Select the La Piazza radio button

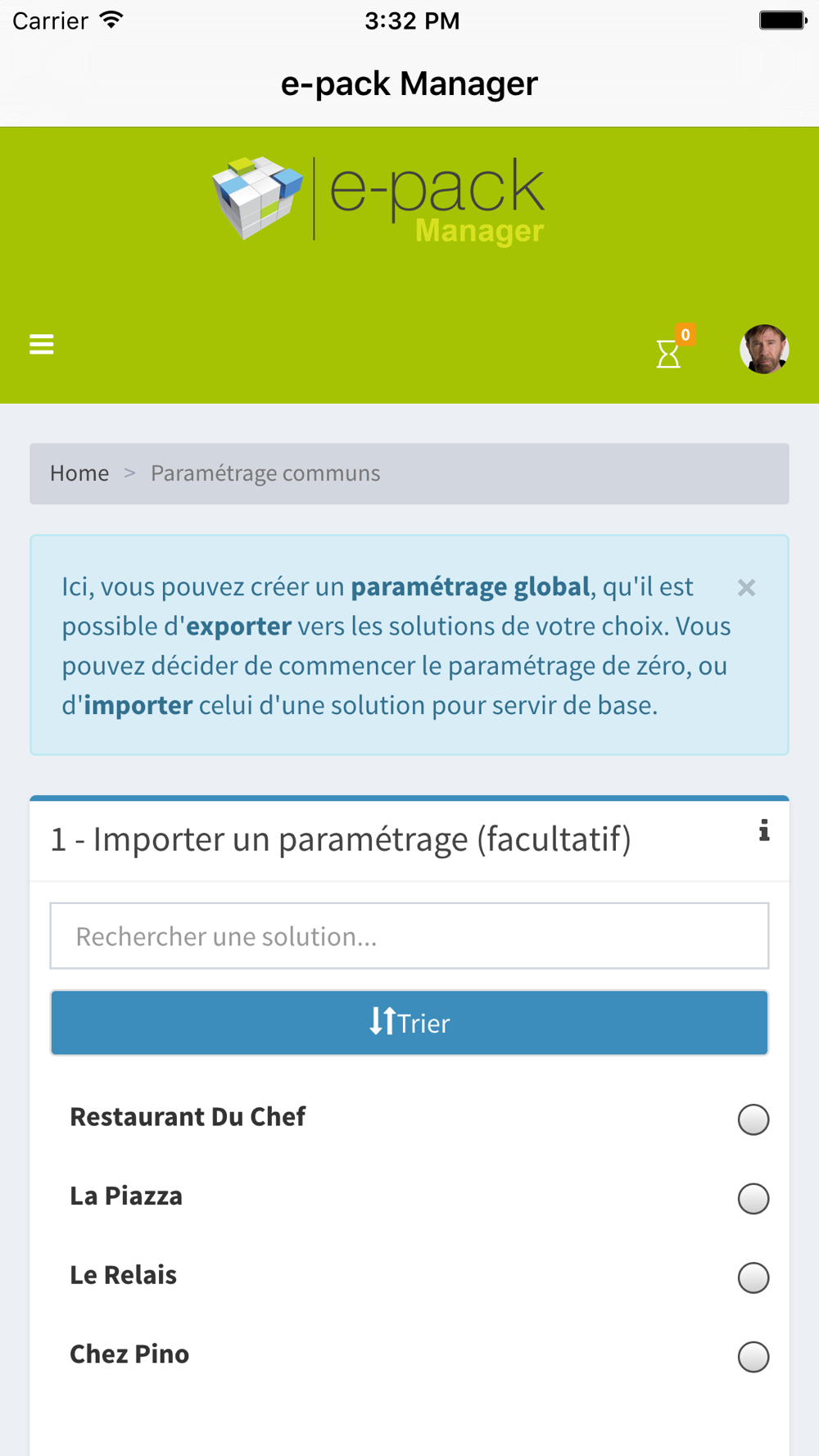pyautogui.click(x=753, y=1199)
